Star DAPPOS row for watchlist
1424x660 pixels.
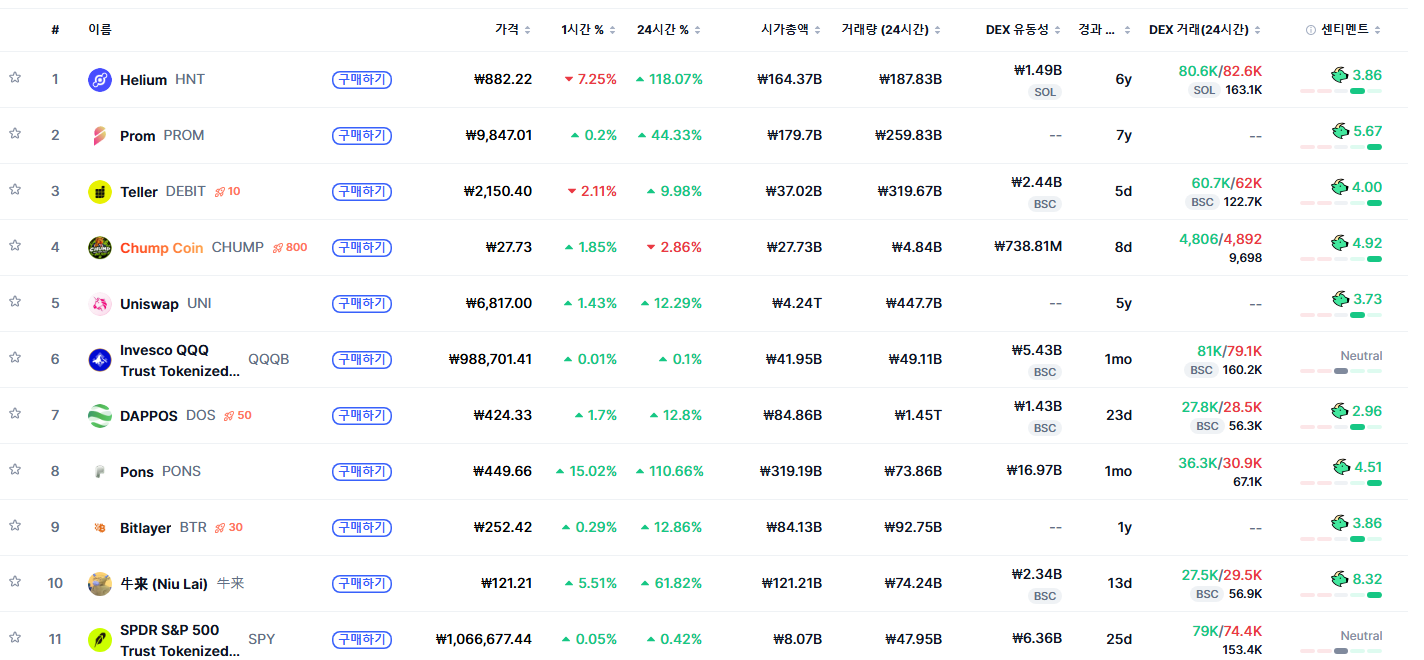(x=15, y=414)
